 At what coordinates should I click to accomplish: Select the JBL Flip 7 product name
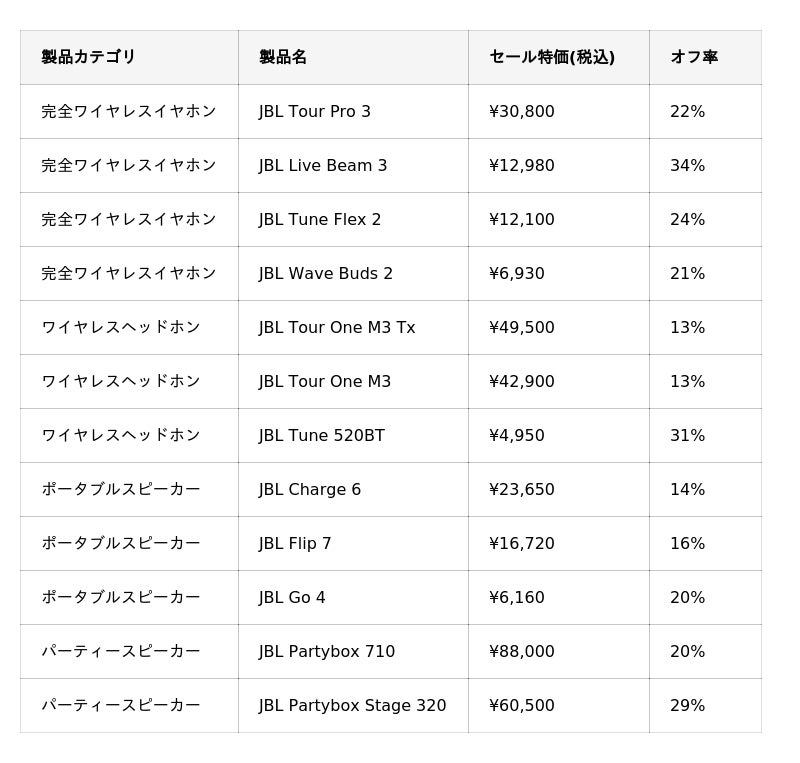point(295,544)
